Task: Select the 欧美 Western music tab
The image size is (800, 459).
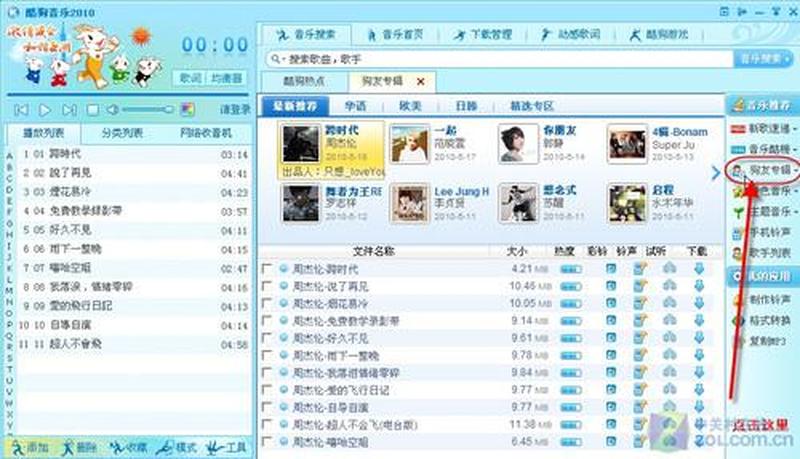Action: (410, 106)
